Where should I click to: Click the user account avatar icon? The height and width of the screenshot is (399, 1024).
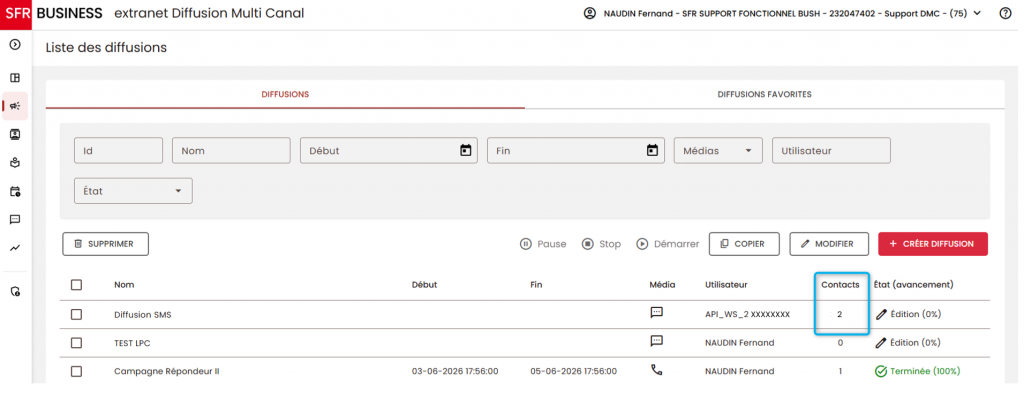coord(590,14)
